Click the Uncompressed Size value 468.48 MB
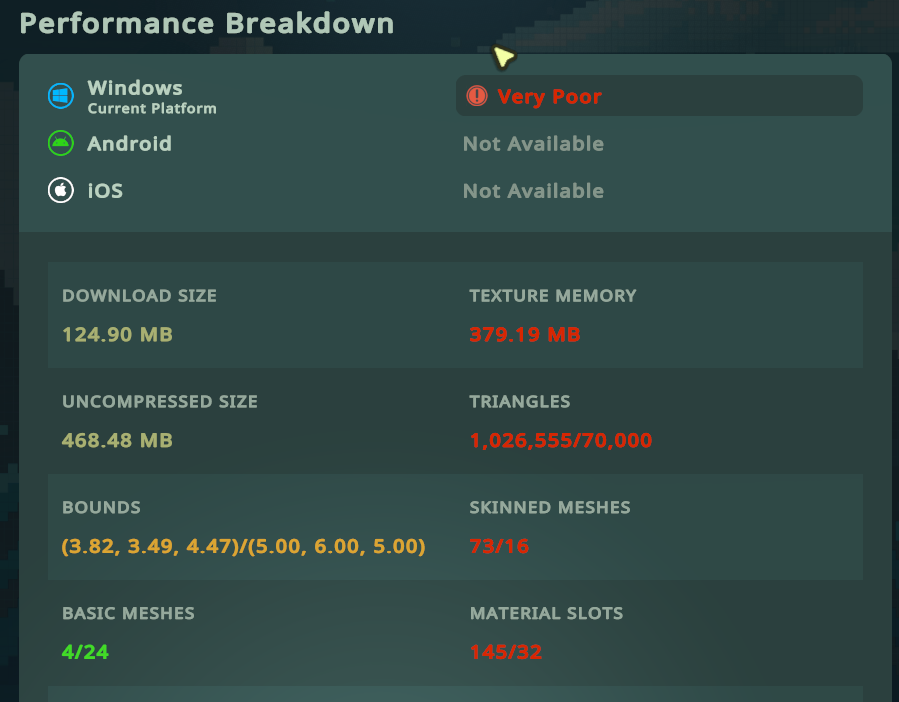 (118, 440)
